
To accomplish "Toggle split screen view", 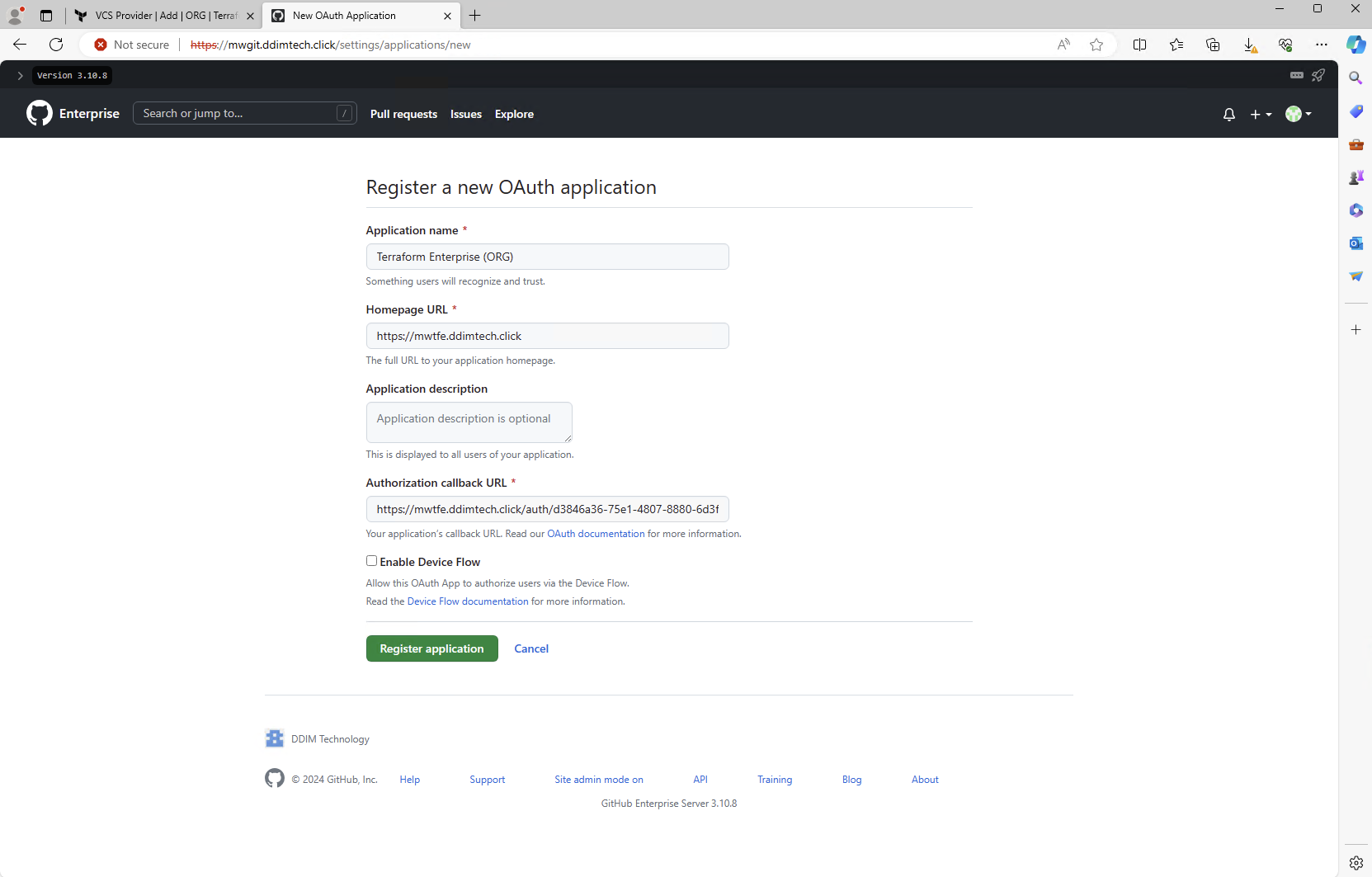I will [x=1140, y=45].
